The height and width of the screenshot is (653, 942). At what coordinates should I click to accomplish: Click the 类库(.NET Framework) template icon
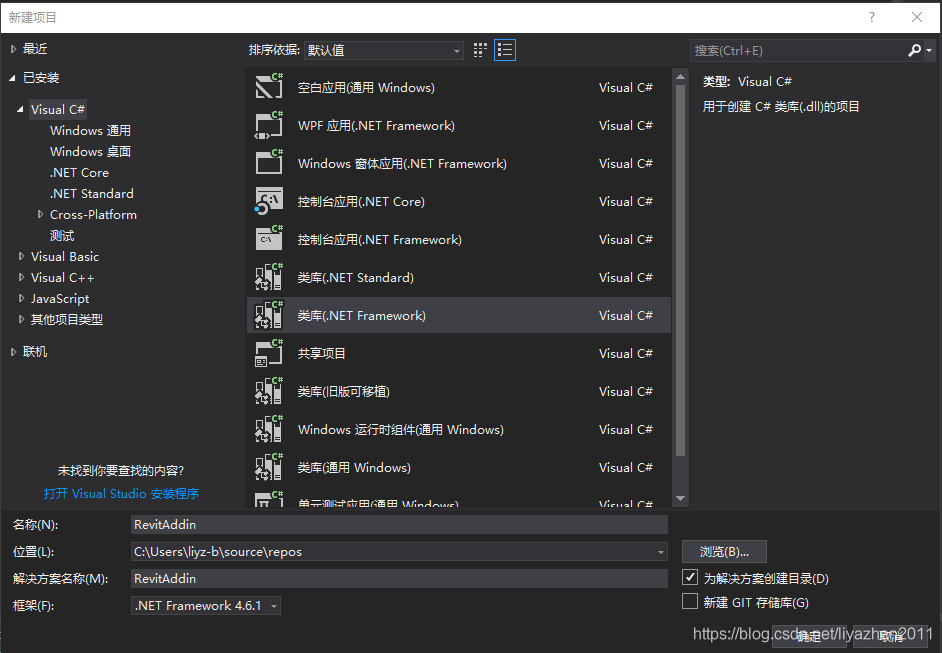269,315
